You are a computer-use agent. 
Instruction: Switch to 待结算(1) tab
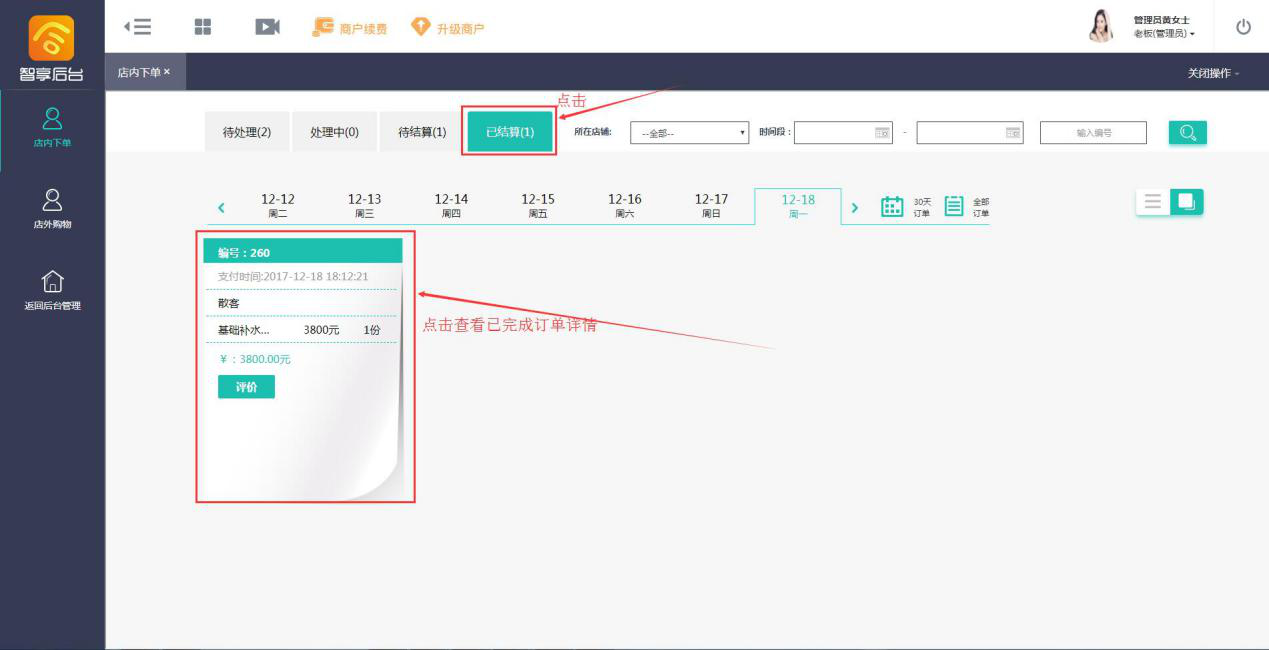[422, 132]
